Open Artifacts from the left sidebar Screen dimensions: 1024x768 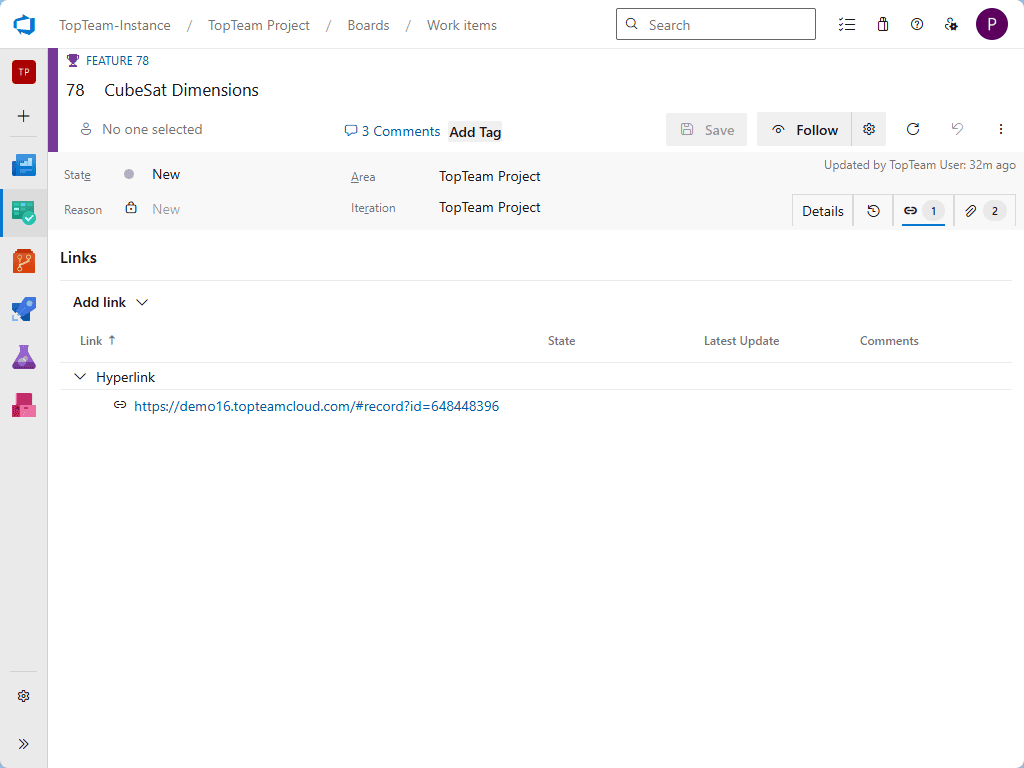(24, 405)
